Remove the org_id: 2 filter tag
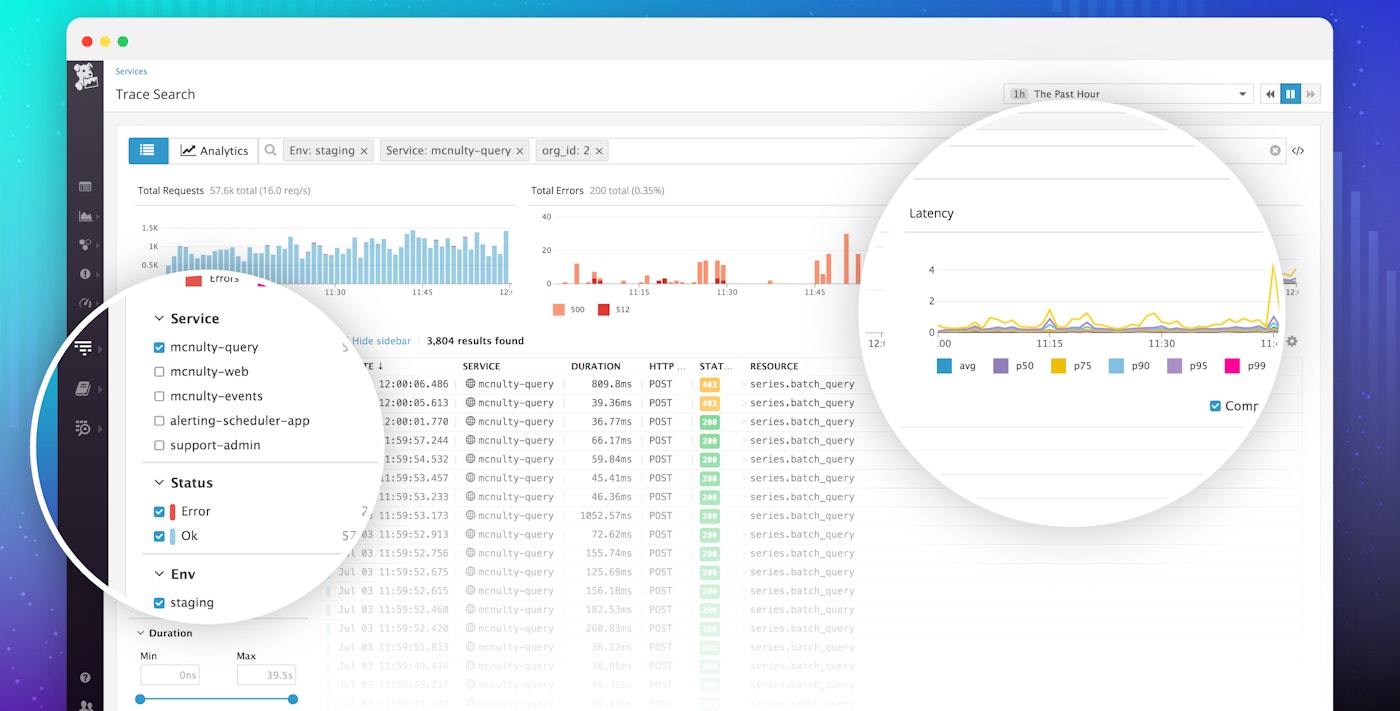The image size is (1400, 711). 598,150
